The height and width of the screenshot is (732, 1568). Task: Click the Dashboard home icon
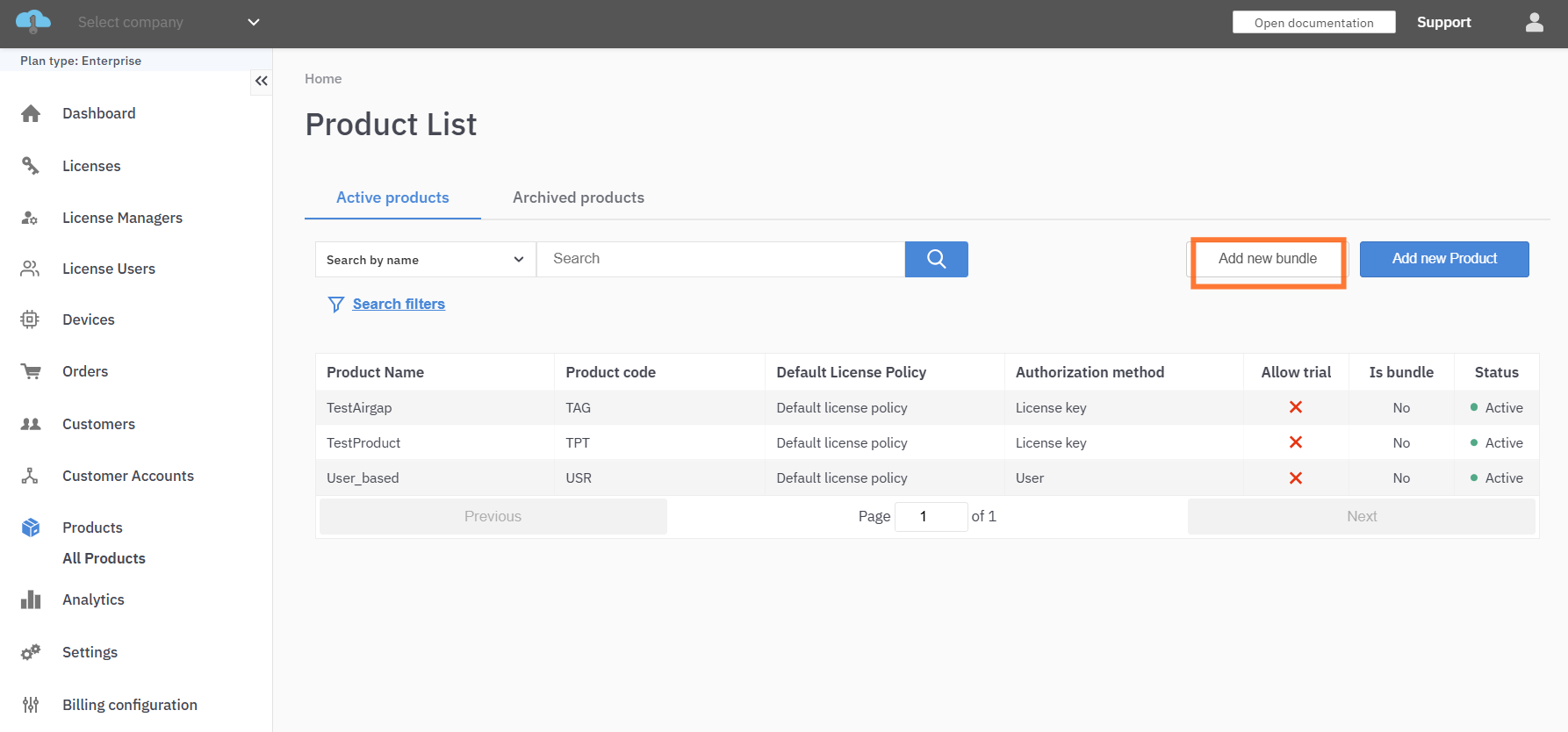click(31, 113)
